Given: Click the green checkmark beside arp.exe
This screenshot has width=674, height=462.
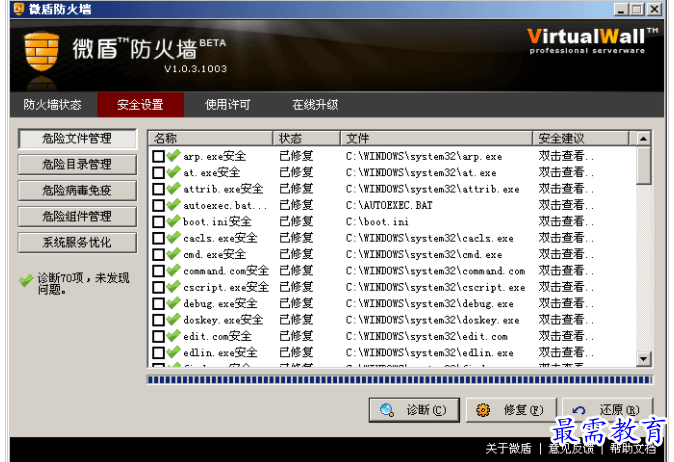Looking at the screenshot, I should [x=173, y=156].
